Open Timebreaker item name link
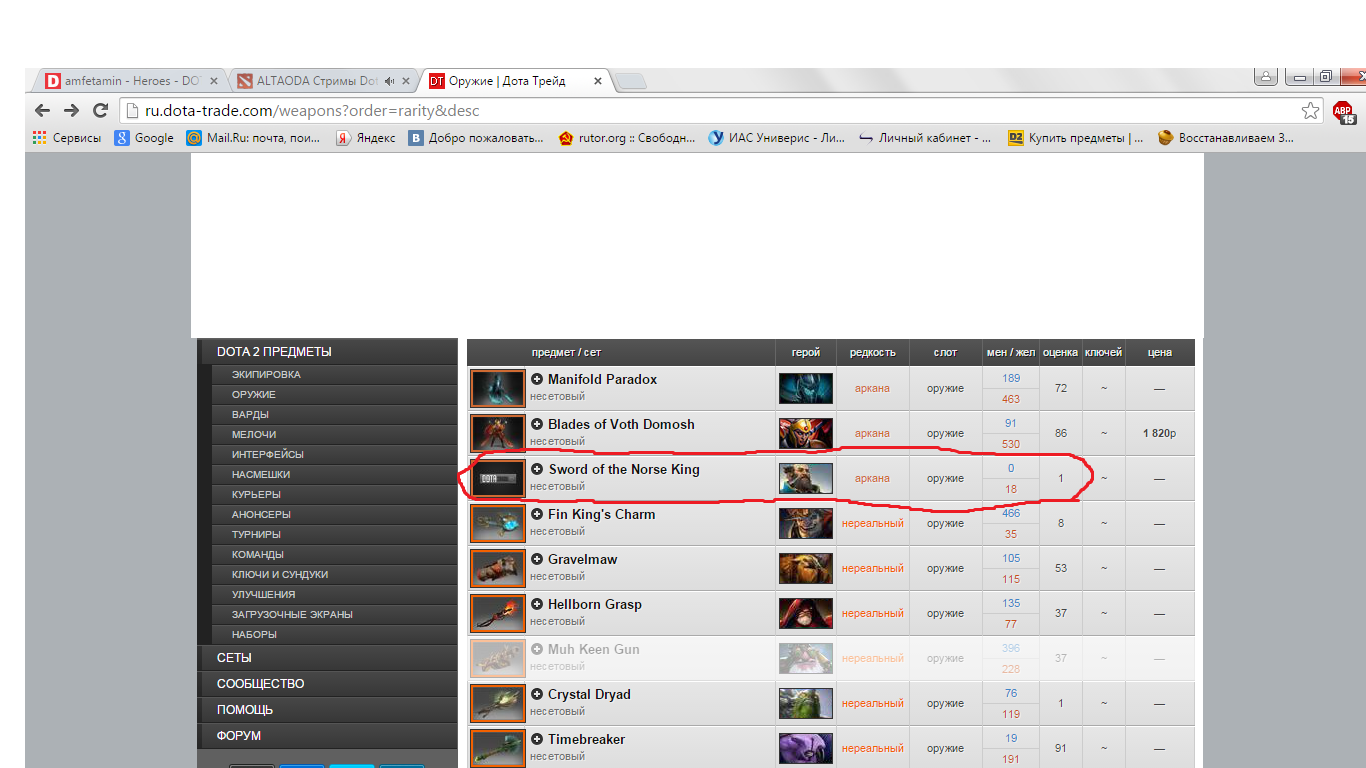 point(586,739)
